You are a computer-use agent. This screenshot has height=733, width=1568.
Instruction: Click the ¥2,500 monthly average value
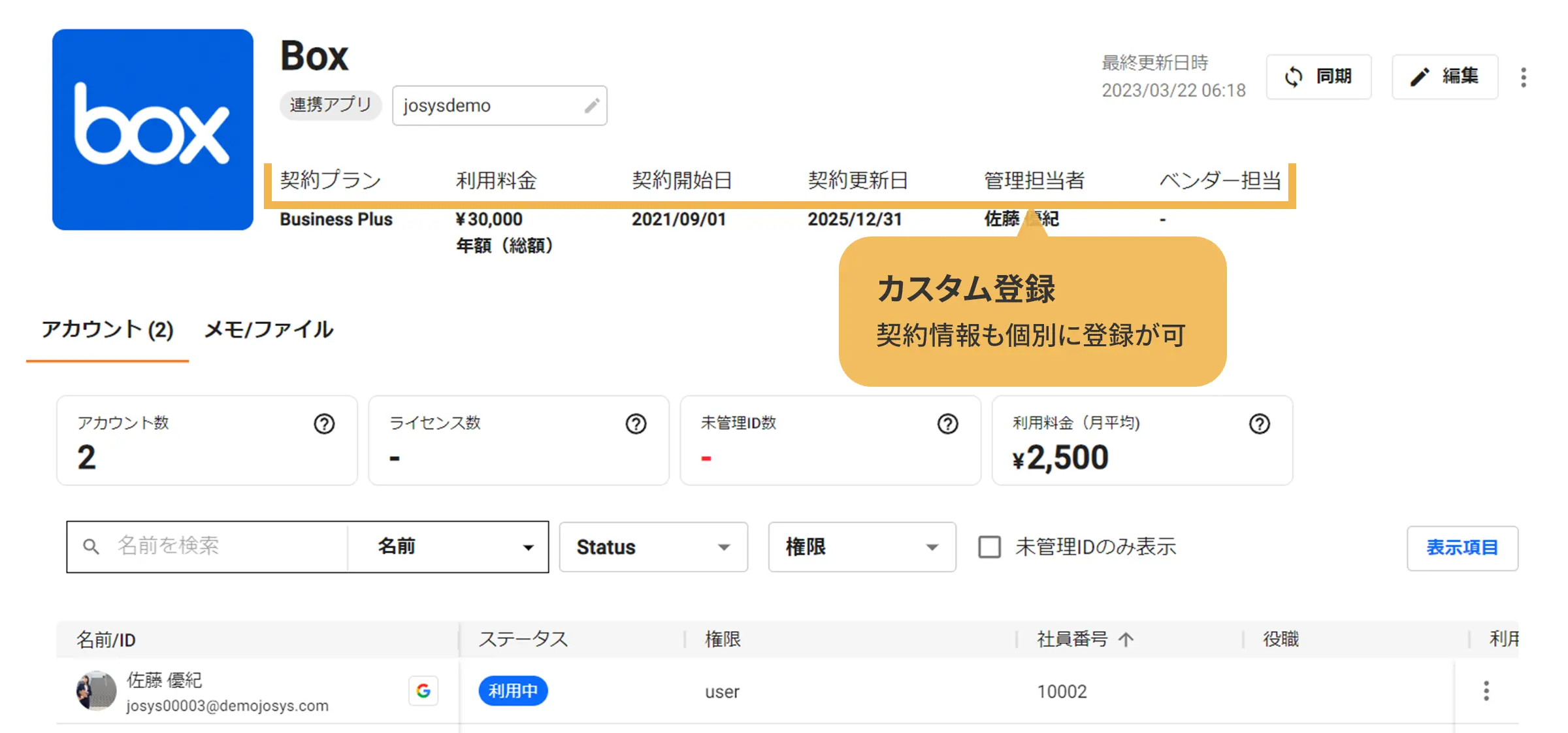coord(1060,457)
